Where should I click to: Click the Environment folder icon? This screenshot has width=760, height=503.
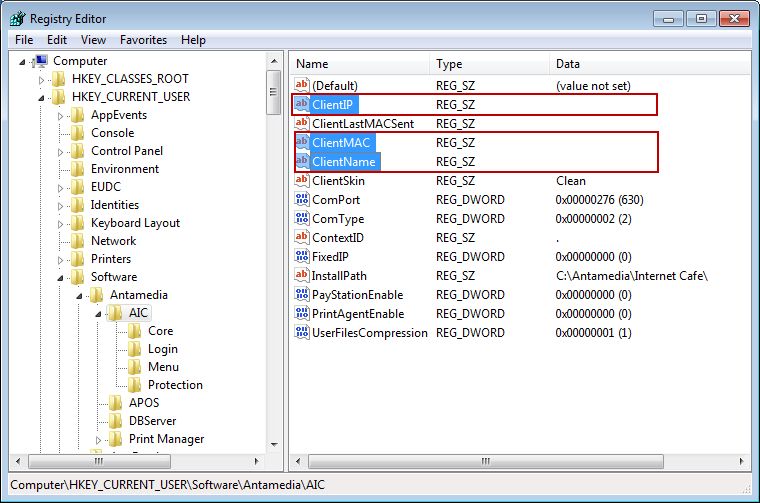78,169
